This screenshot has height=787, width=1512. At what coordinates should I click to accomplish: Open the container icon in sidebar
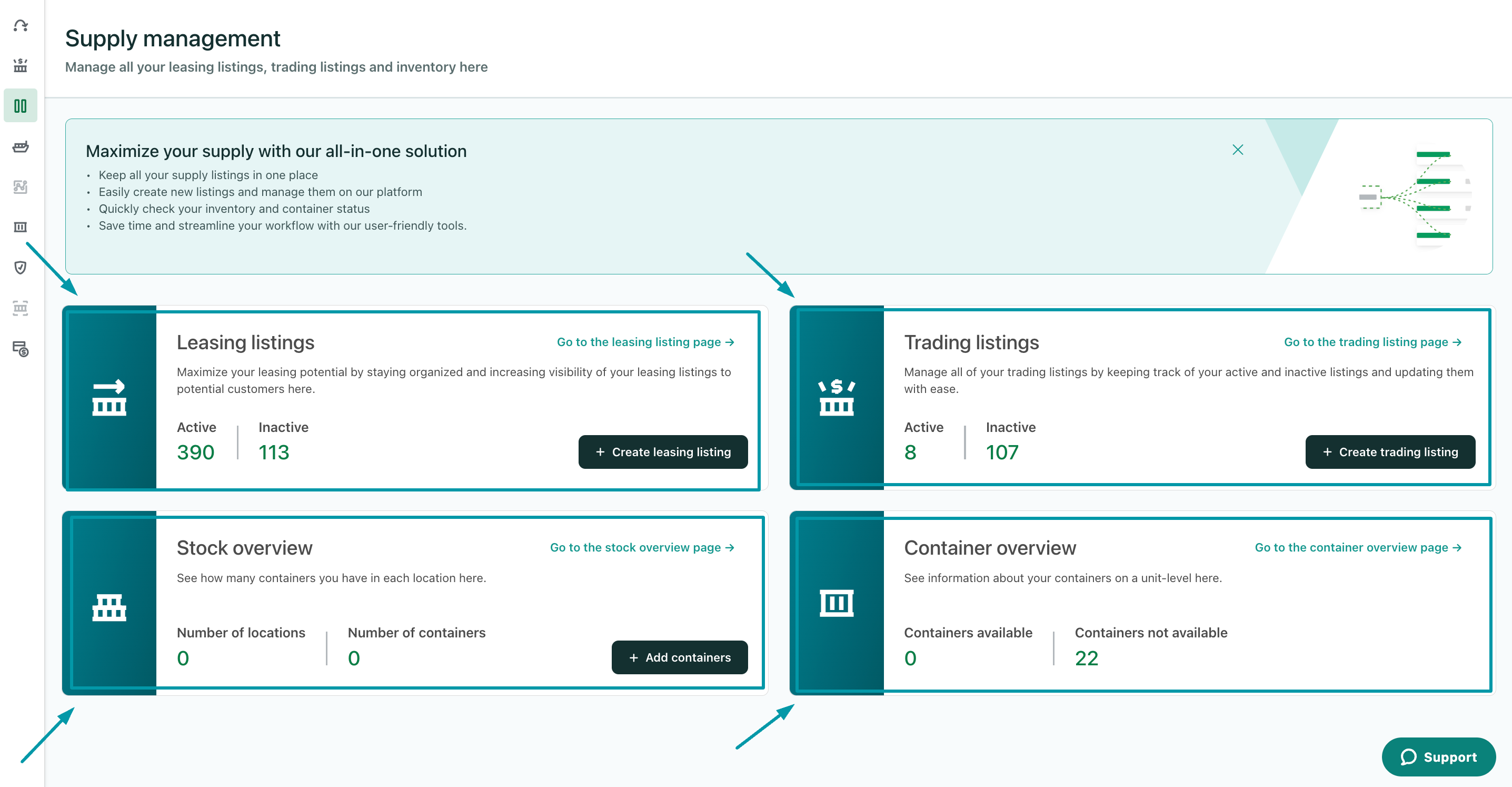pyautogui.click(x=21, y=227)
